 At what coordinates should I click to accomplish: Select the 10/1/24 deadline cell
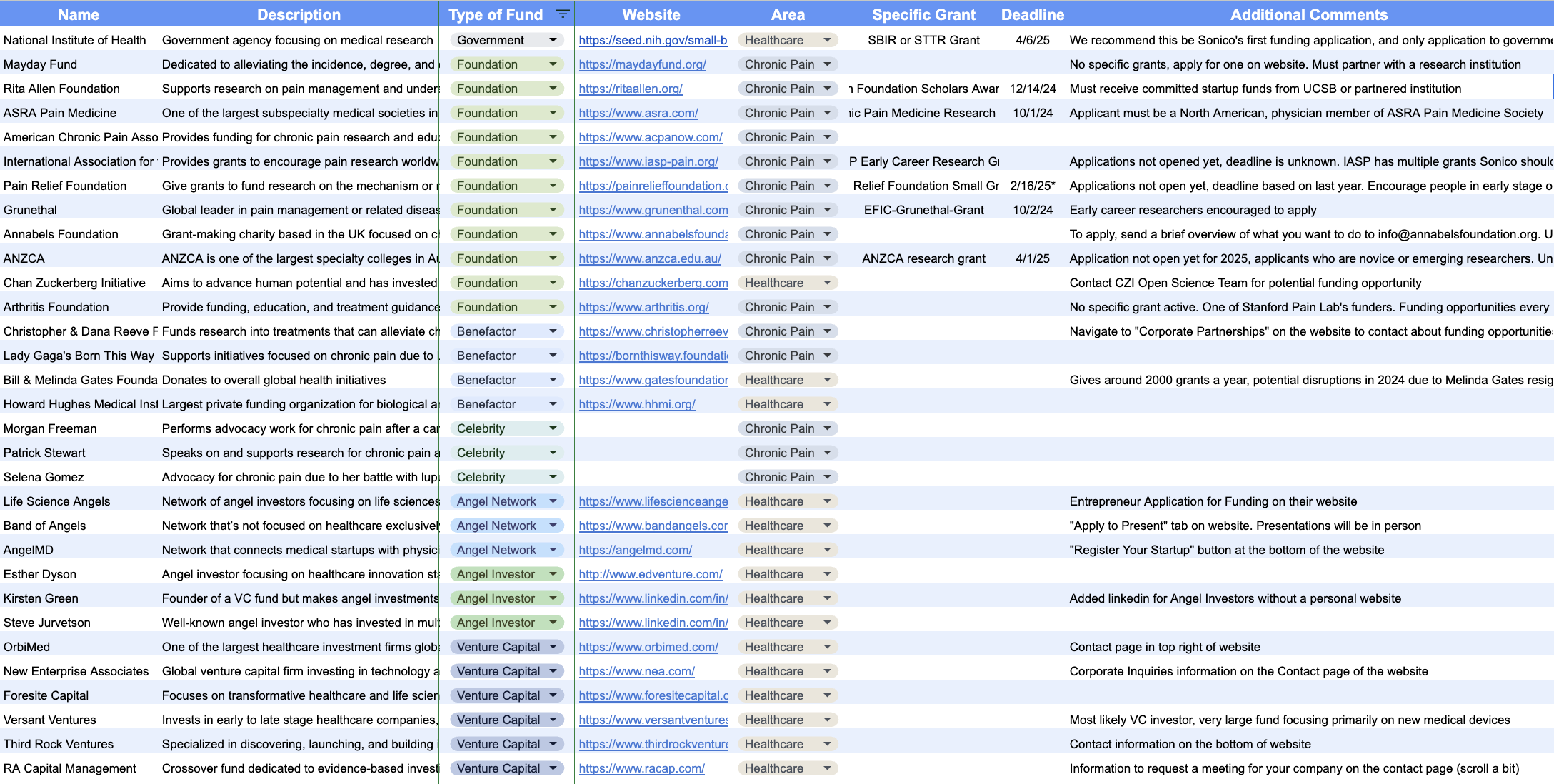coord(1033,113)
